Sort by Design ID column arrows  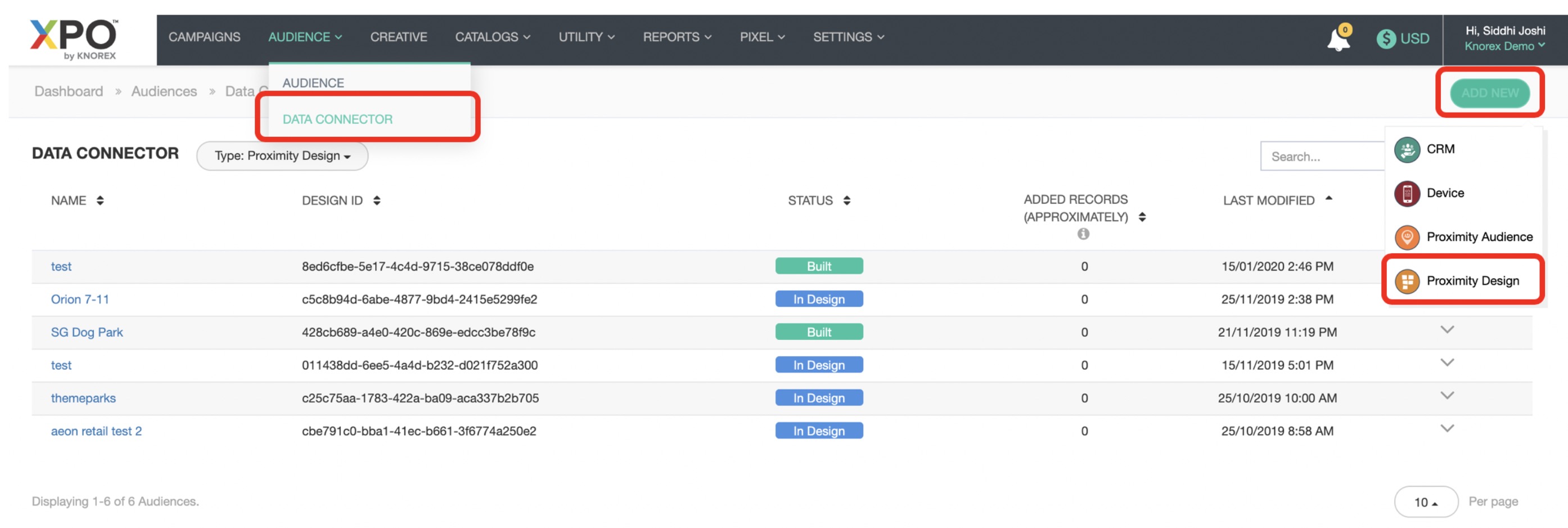(x=377, y=201)
